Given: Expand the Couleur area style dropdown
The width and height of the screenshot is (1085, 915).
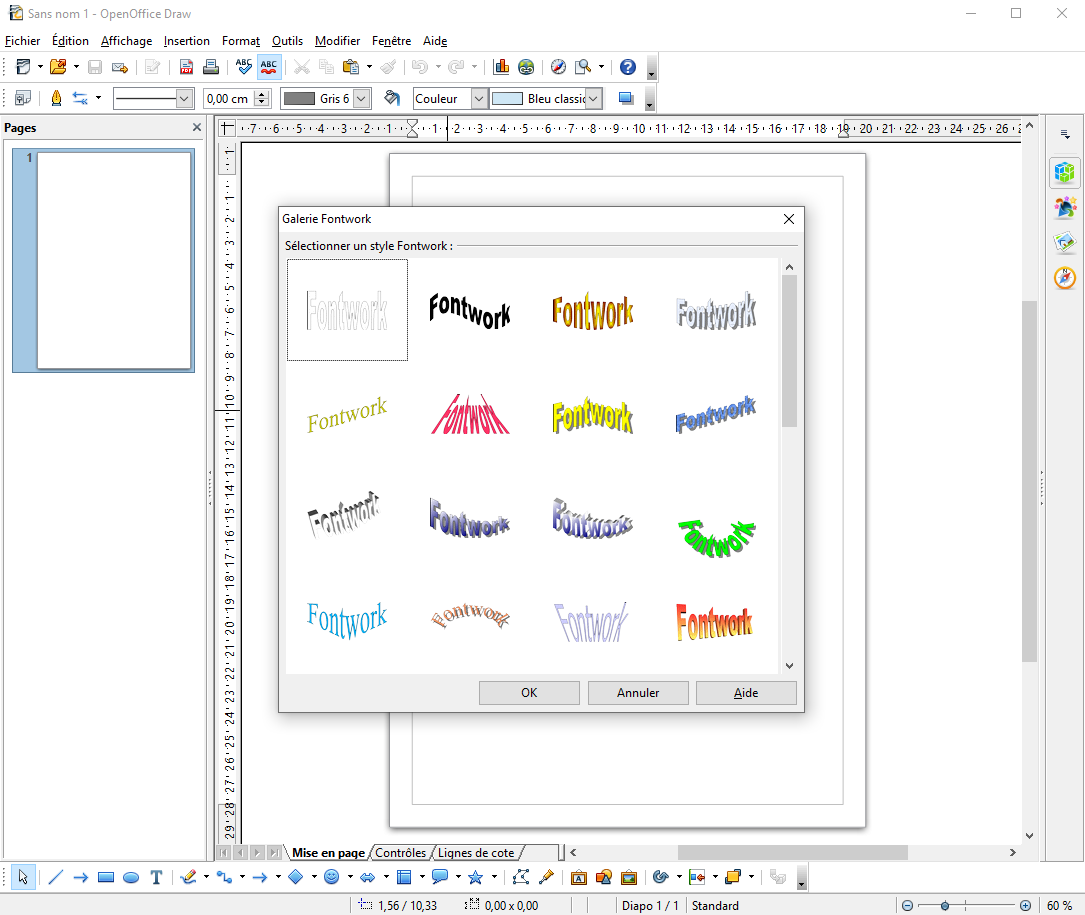Looking at the screenshot, I should pos(478,99).
